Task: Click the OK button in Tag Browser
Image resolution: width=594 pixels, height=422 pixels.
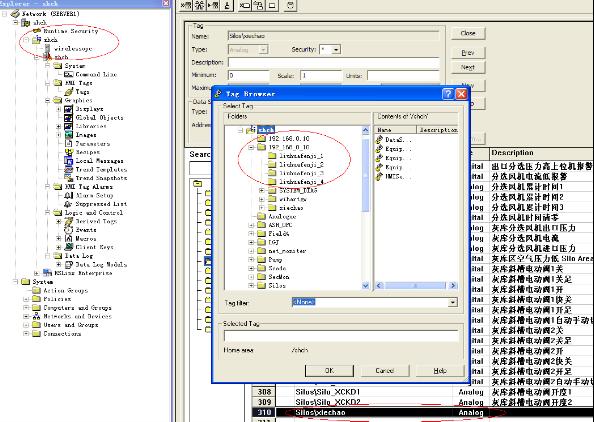Action: (x=329, y=370)
